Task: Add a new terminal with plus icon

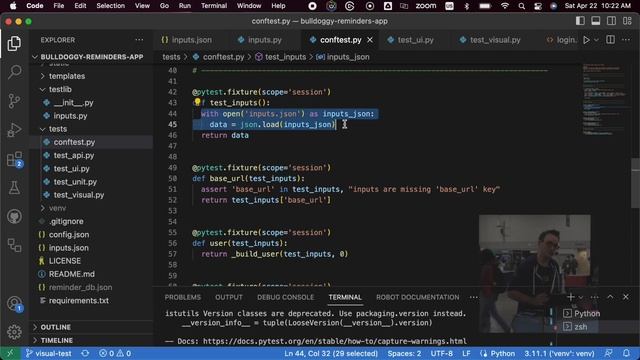Action: (571, 297)
